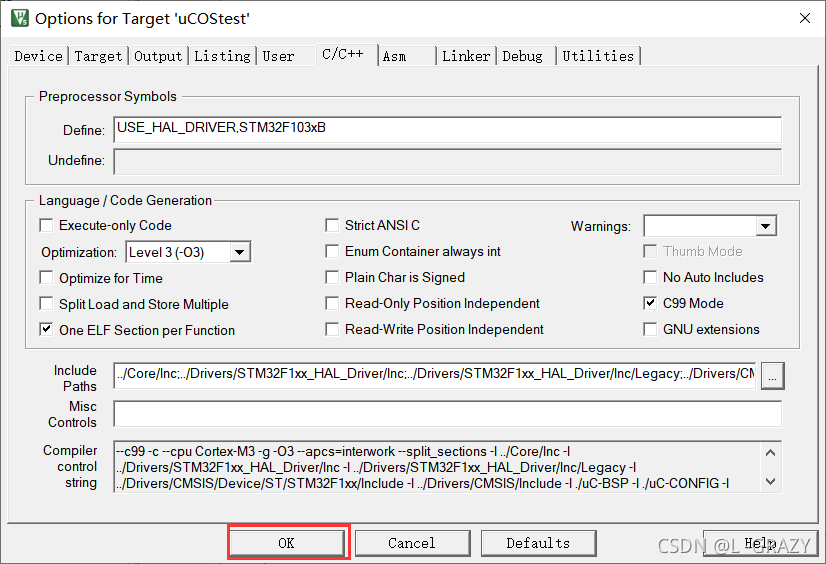Click compiler string scroll up arrow
The height and width of the screenshot is (564, 826).
(x=770, y=453)
